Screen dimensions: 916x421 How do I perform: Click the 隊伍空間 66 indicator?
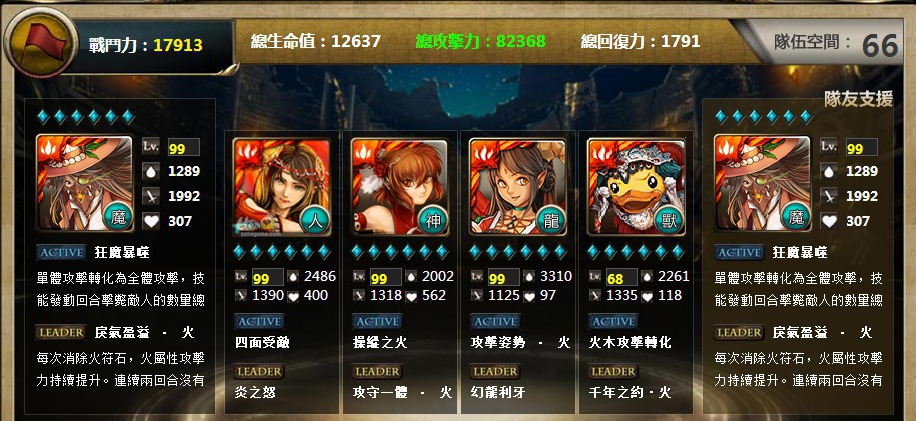tap(837, 43)
